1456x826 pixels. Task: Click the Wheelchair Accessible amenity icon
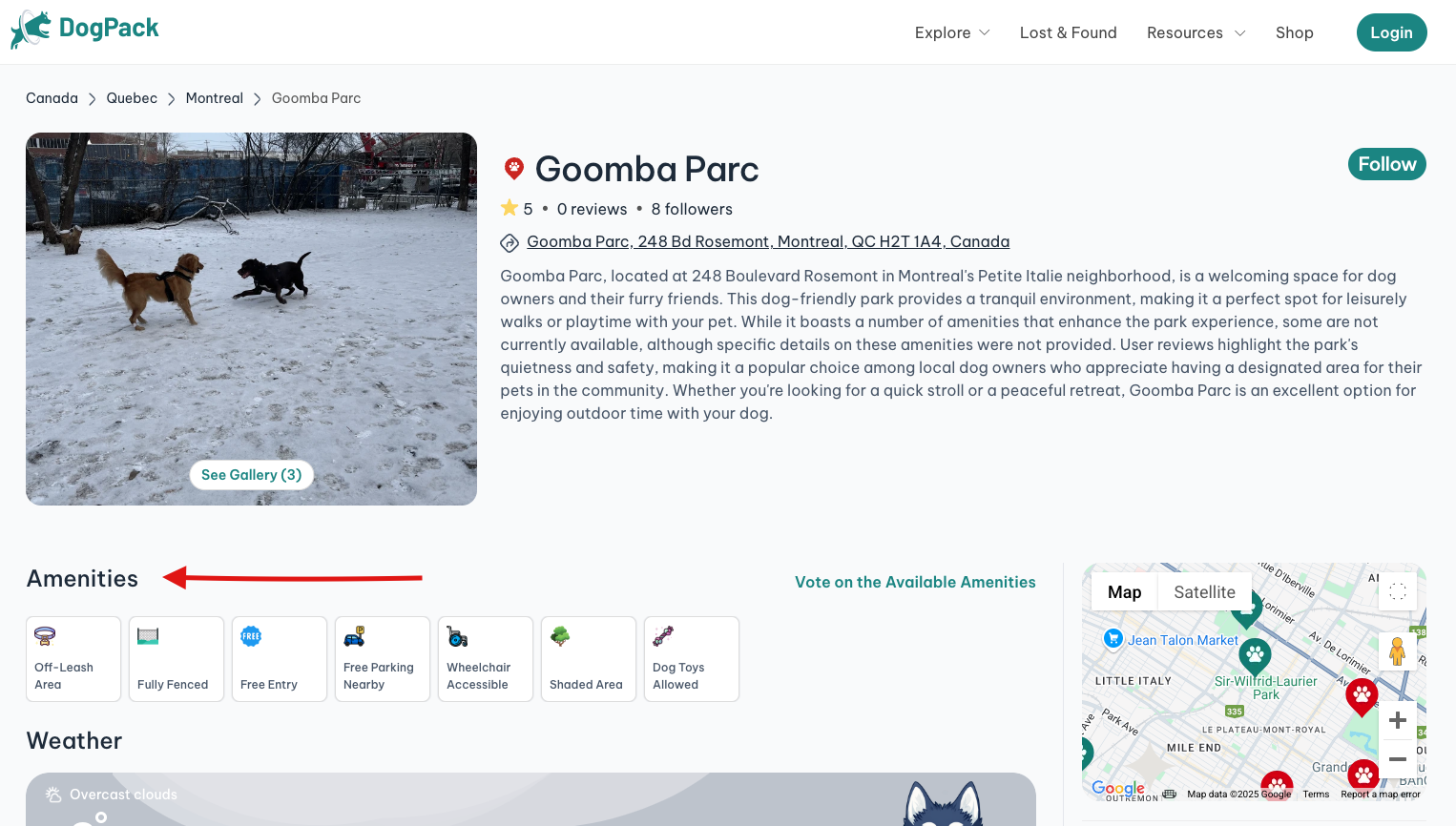click(457, 635)
